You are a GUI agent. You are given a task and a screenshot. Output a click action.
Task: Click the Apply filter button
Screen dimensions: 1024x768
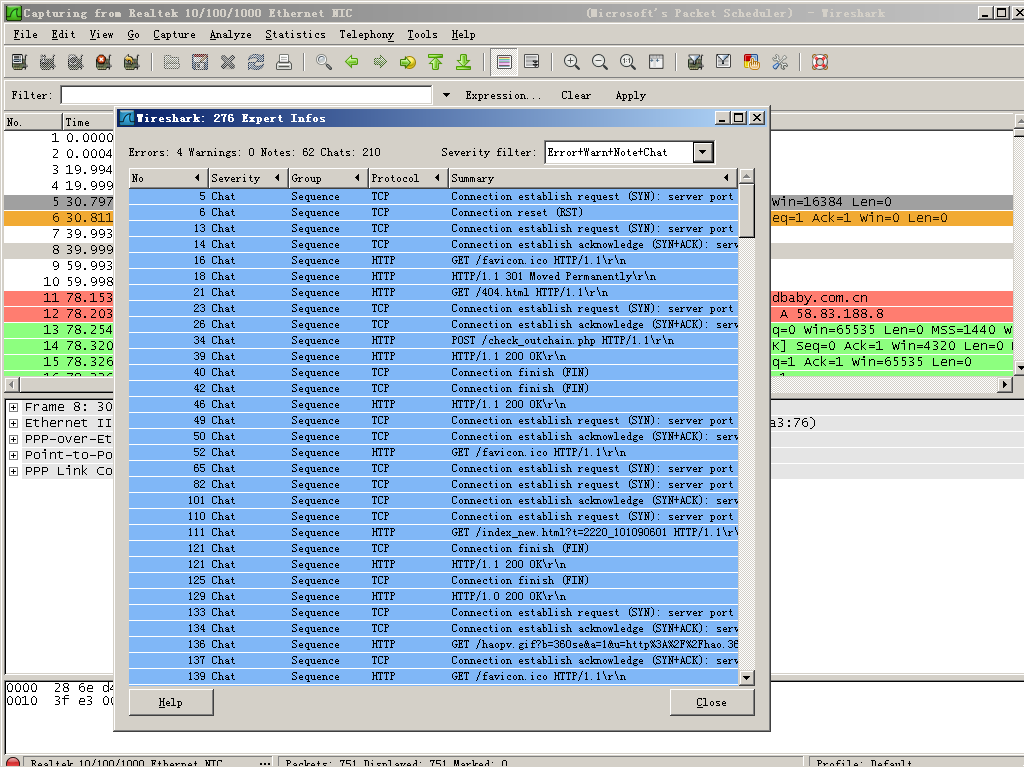631,95
